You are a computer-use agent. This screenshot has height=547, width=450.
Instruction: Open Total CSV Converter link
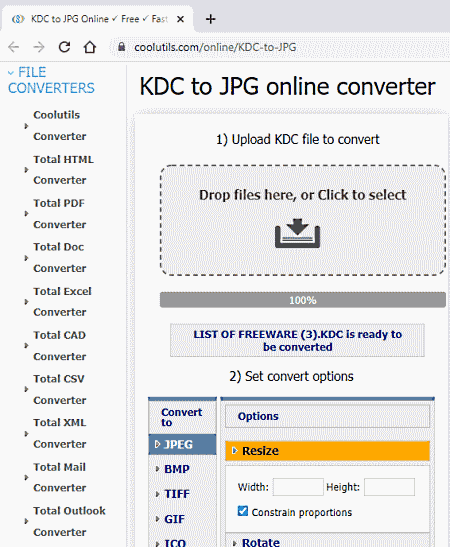(60, 389)
